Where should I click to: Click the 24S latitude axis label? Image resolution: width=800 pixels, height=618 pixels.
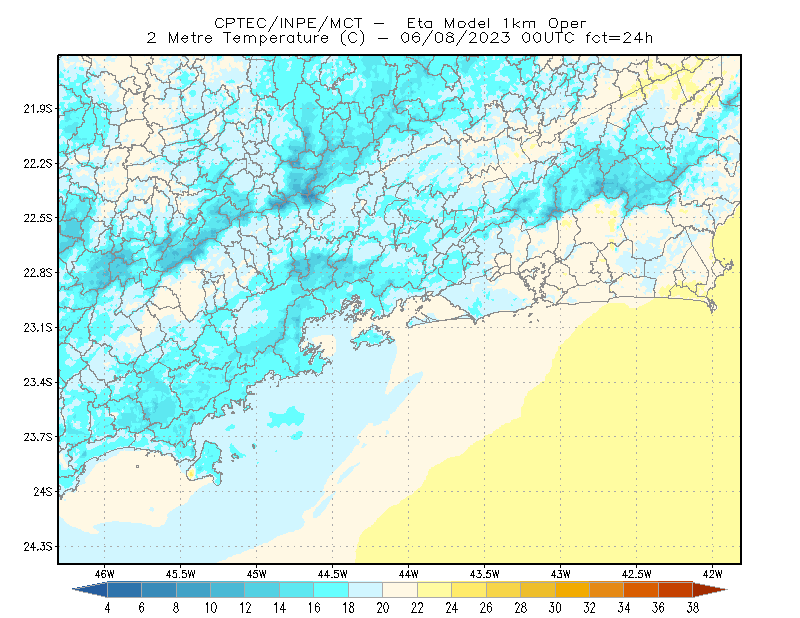coord(43,491)
